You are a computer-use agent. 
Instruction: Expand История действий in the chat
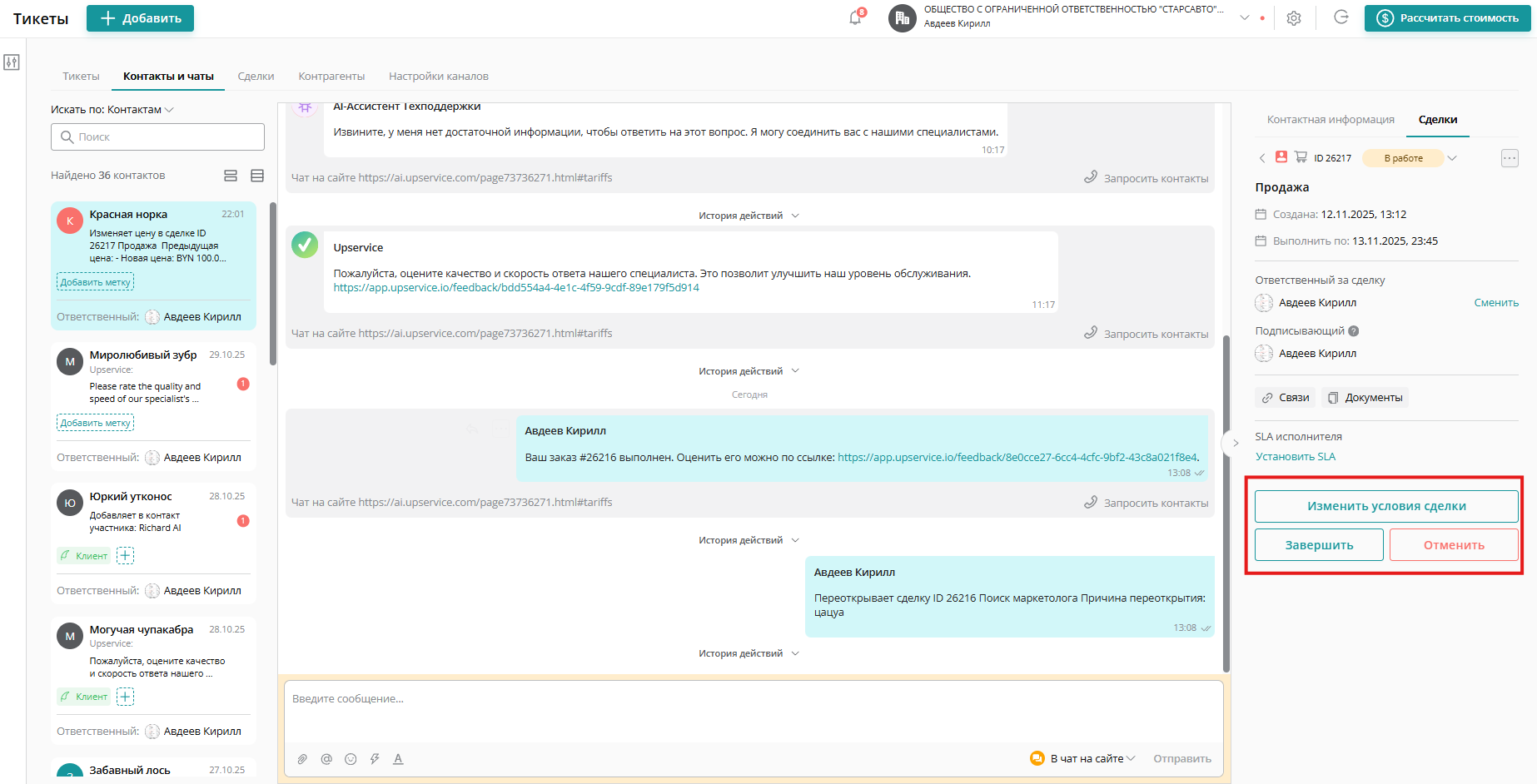(x=748, y=215)
